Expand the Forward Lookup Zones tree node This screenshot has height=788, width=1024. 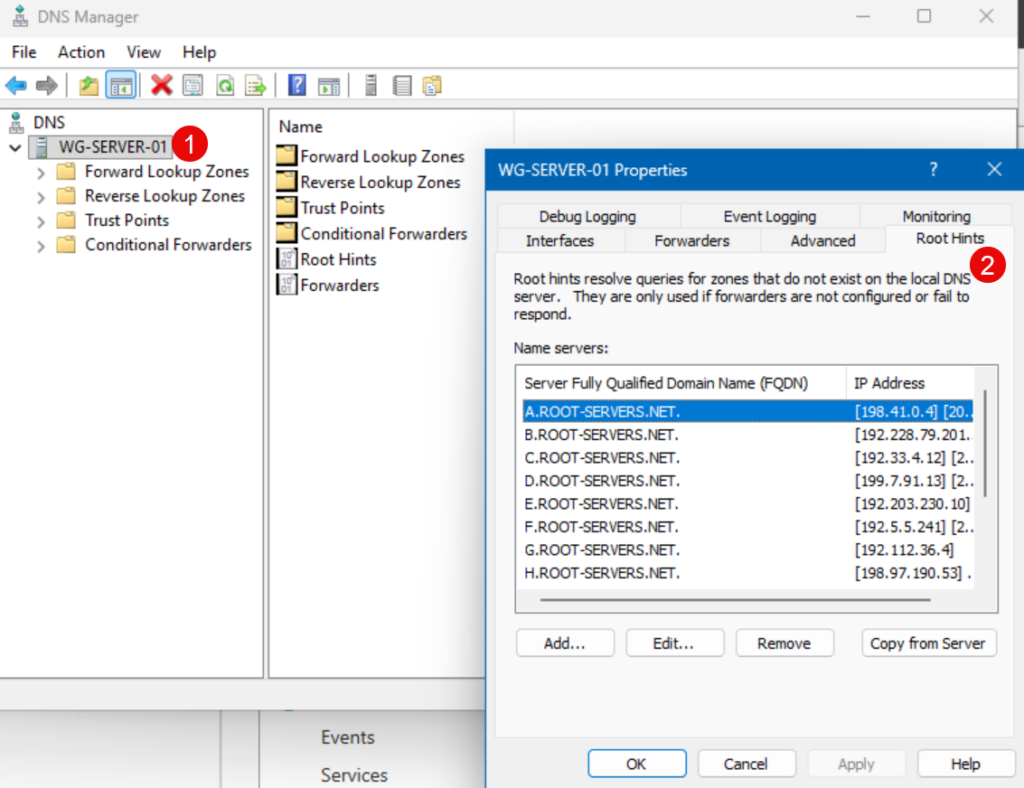pyautogui.click(x=41, y=172)
